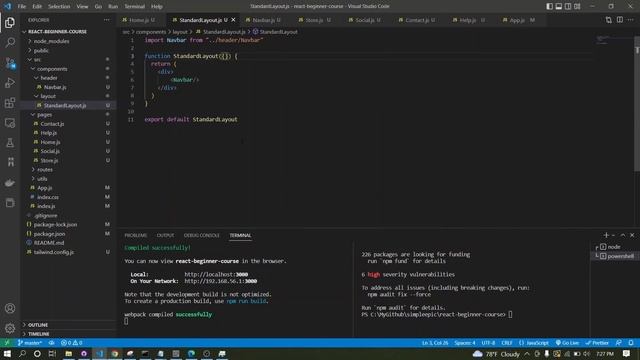Click the split editor right icon
The width and height of the screenshot is (640, 360).
click(620, 20)
